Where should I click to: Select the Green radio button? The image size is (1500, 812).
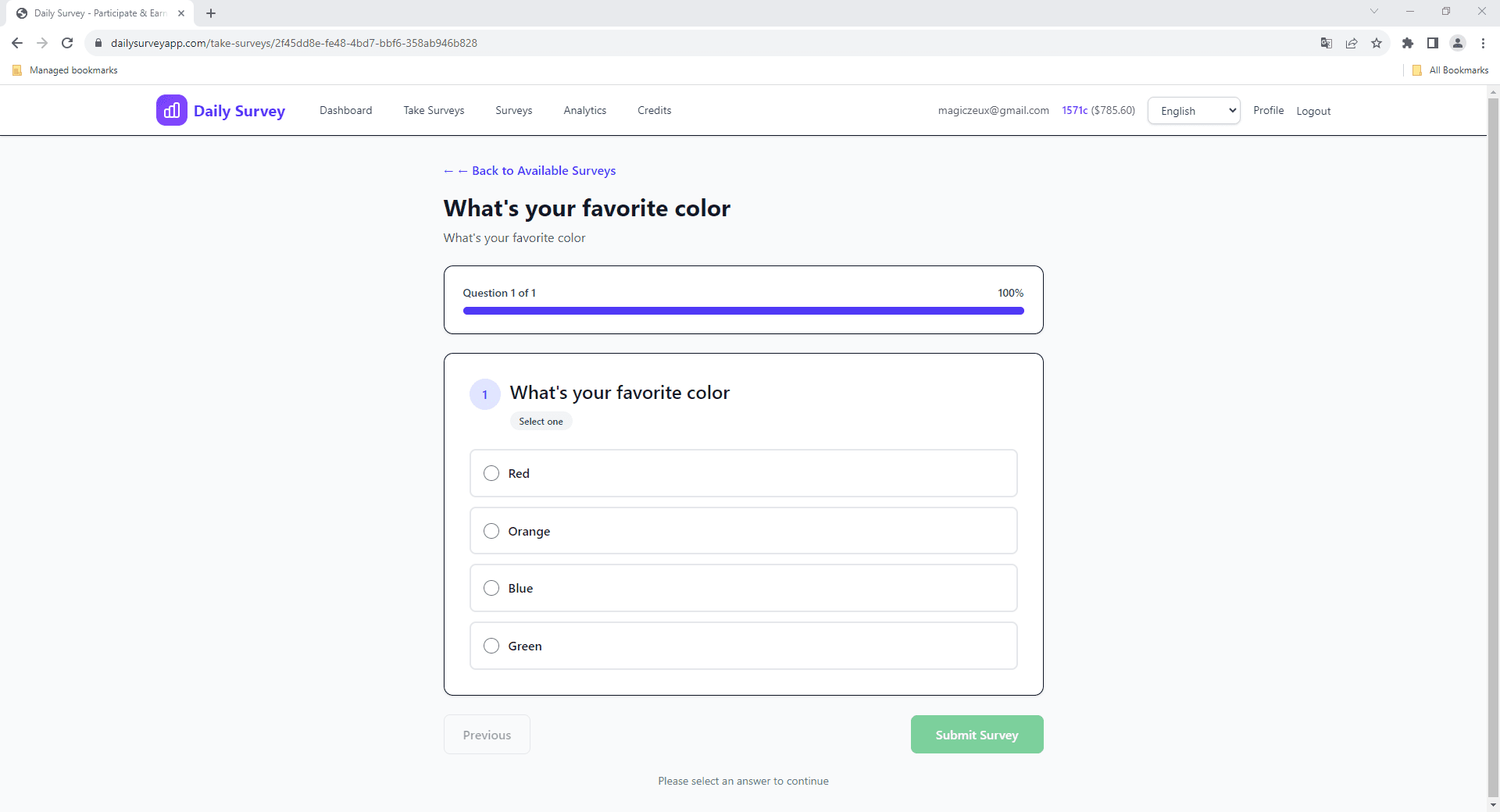point(491,646)
